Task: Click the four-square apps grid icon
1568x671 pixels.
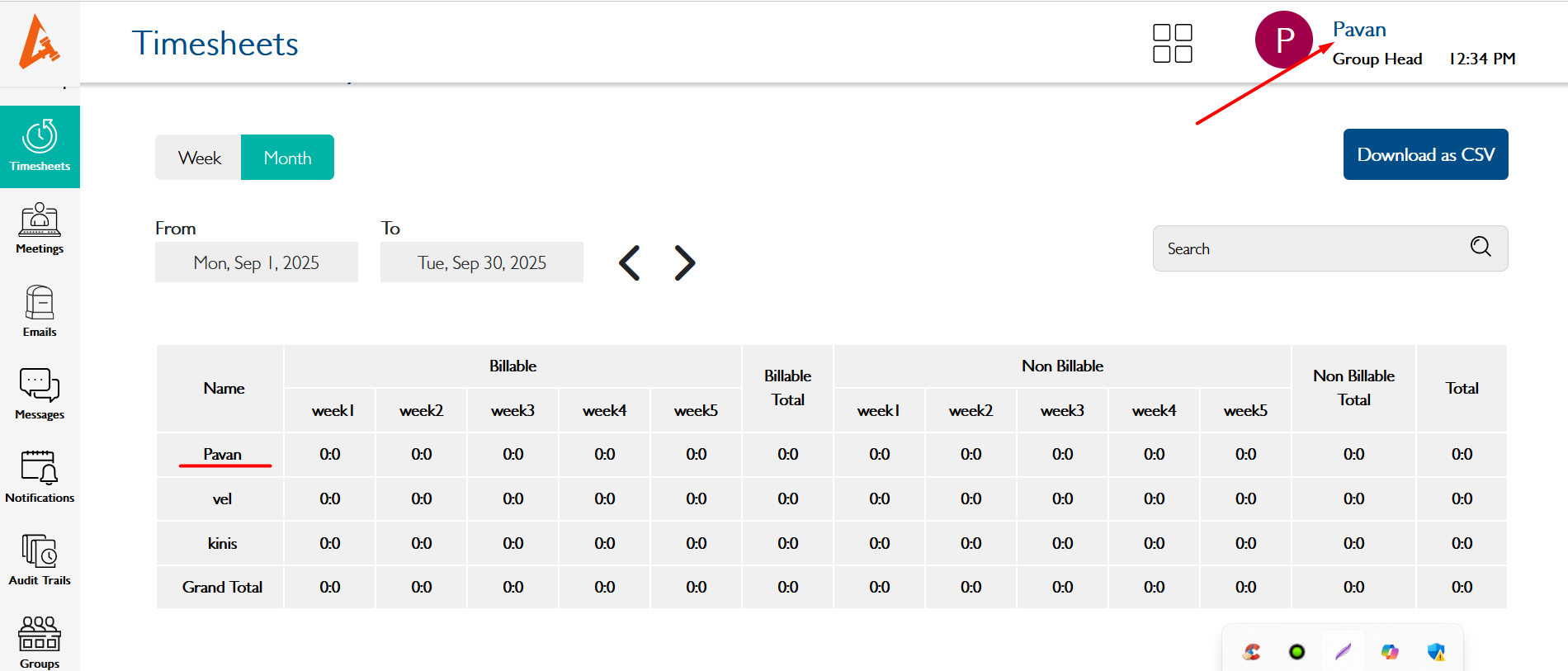Action: 1172,44
